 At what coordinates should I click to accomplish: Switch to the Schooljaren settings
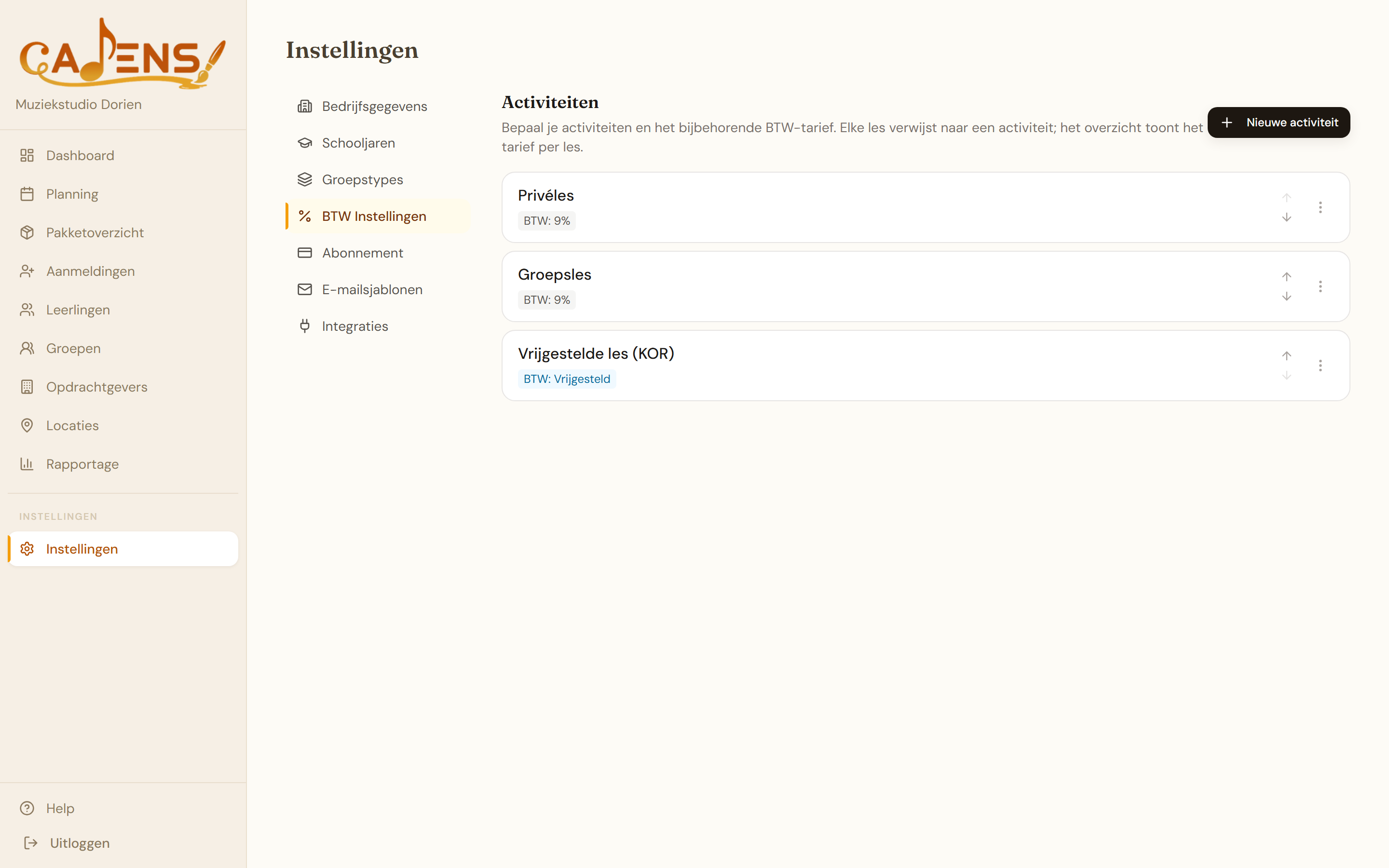tap(378, 143)
